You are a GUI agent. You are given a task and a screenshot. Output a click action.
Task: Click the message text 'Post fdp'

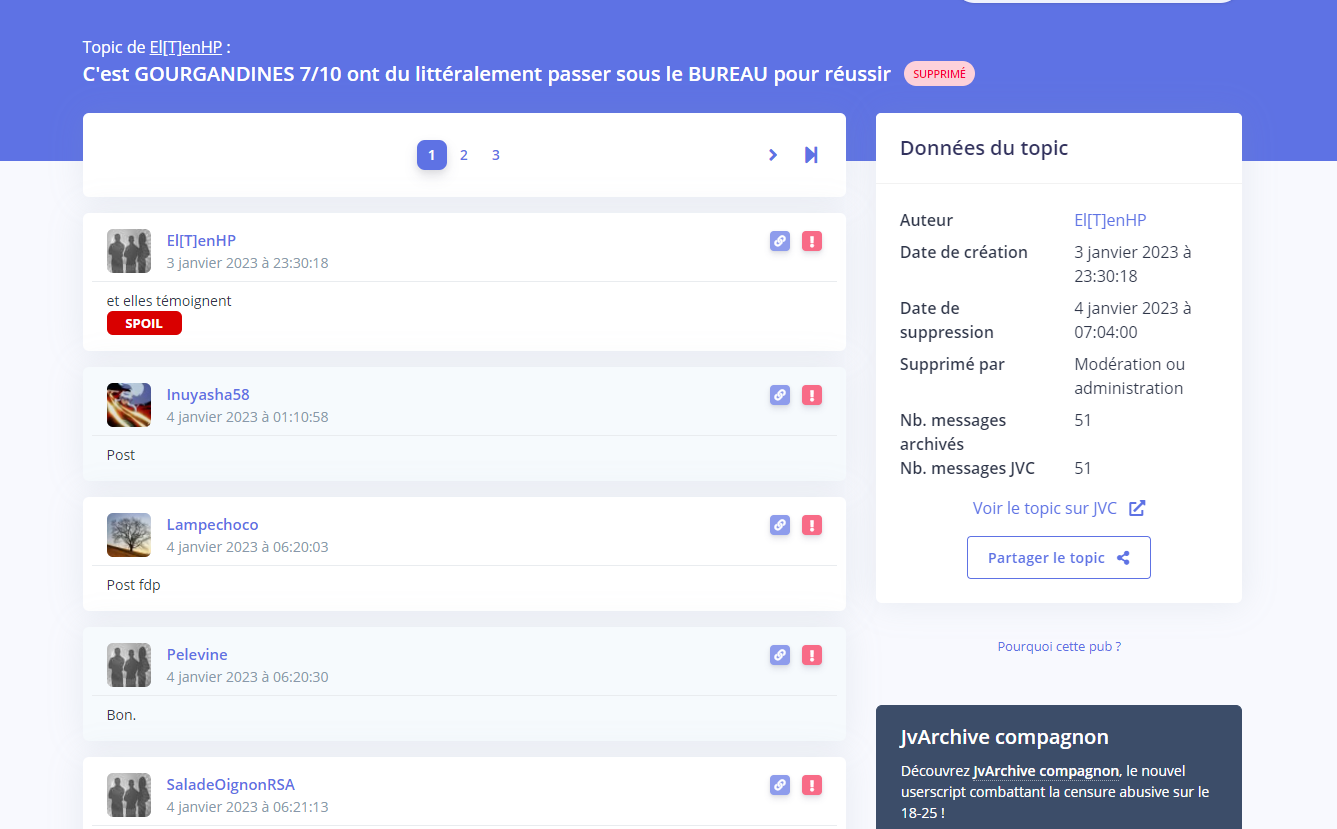point(133,585)
